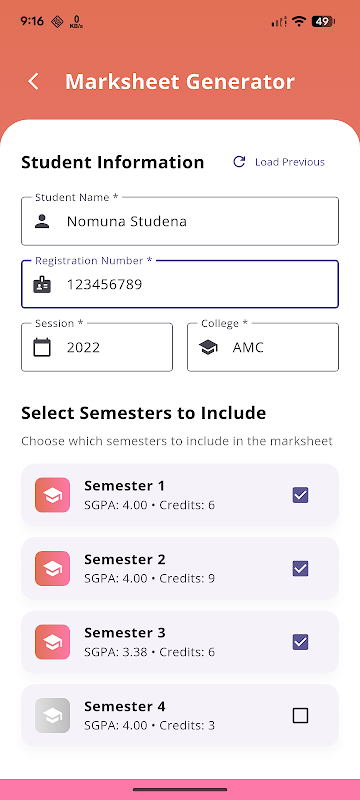This screenshot has width=360, height=800.
Task: Open the Session field showing 2022
Action: [x=97, y=347]
